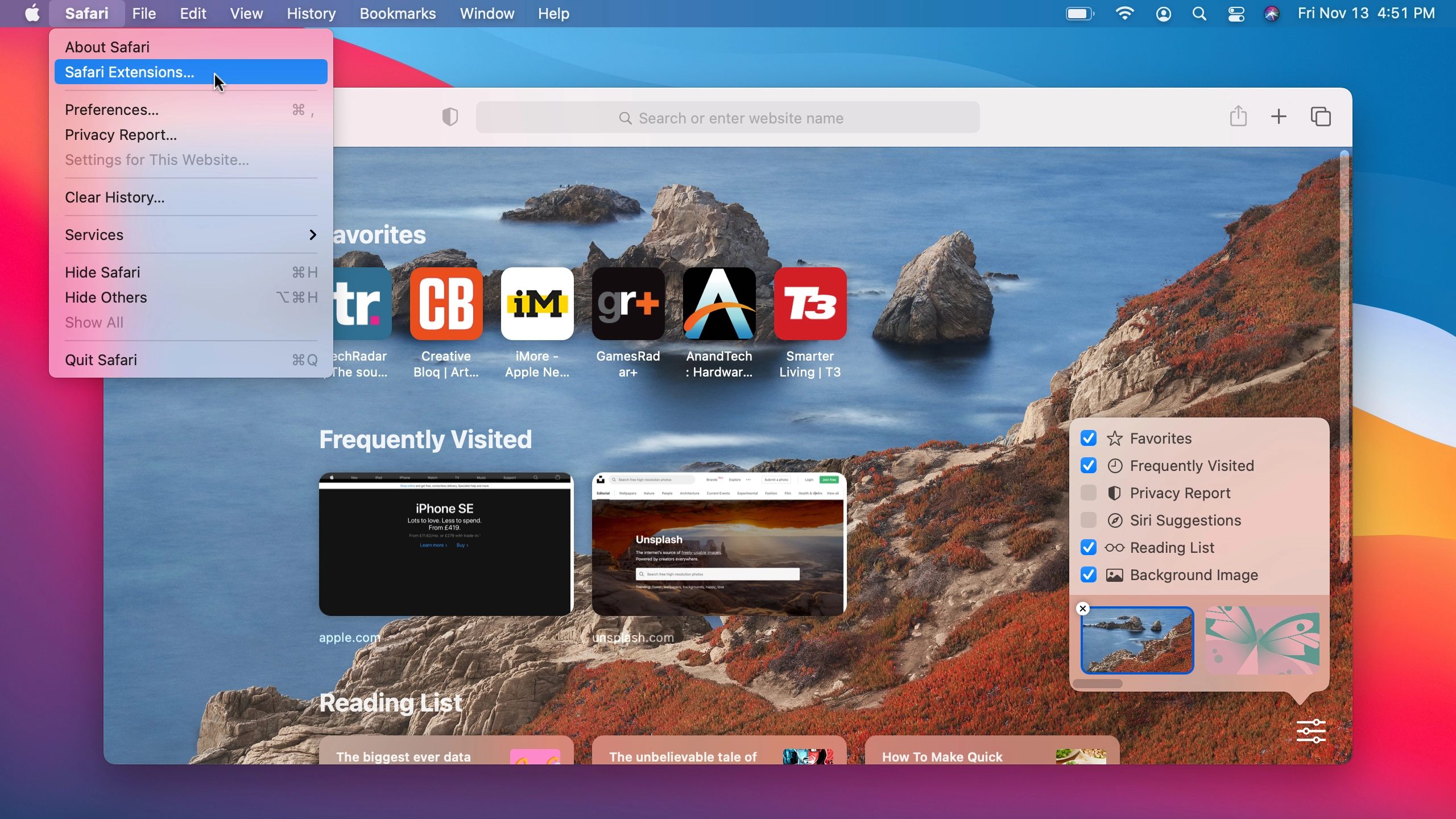
Task: Uncheck the Favorites checkbox
Action: tap(1089, 439)
